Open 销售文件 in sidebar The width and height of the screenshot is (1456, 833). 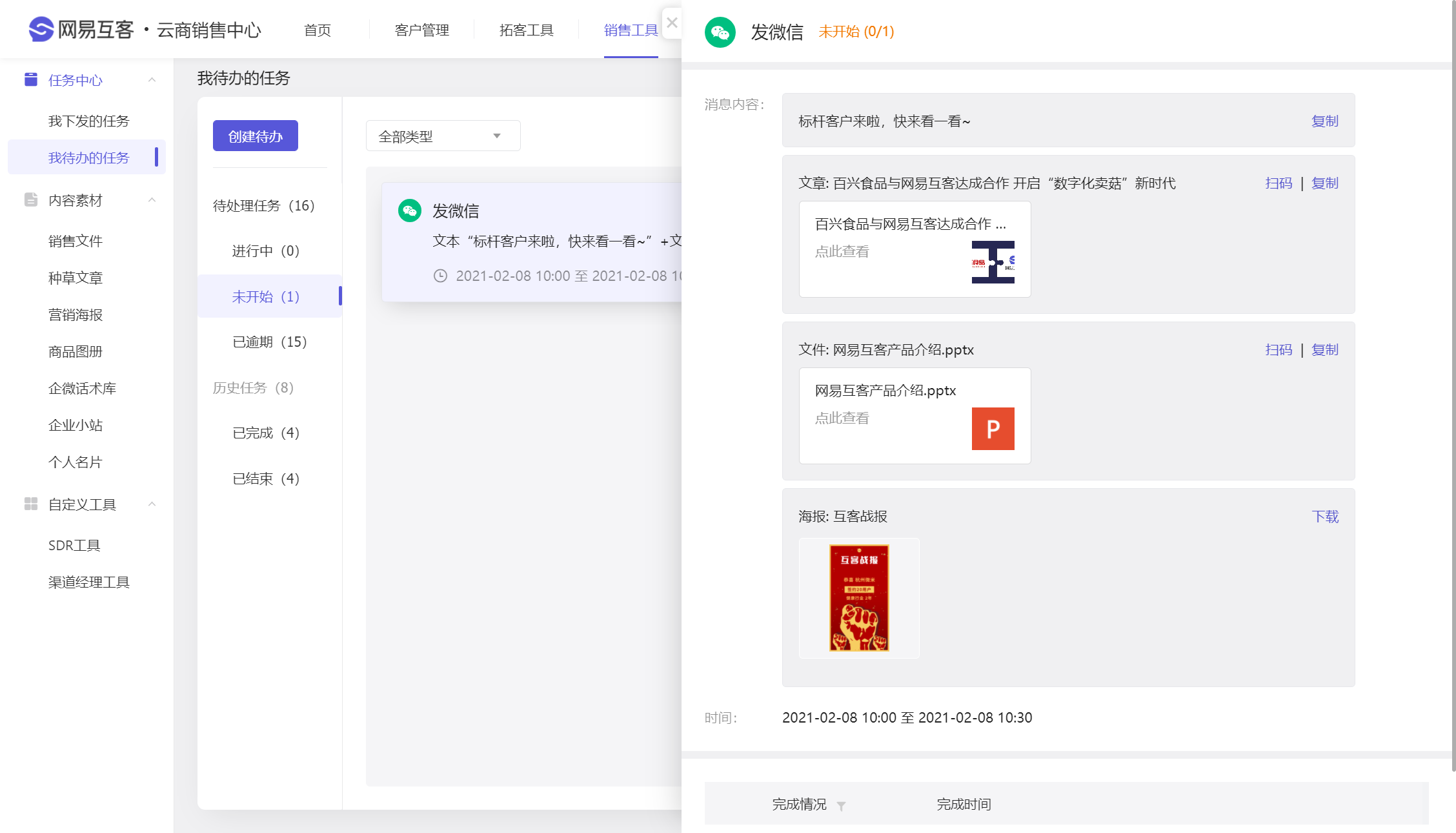(75, 241)
